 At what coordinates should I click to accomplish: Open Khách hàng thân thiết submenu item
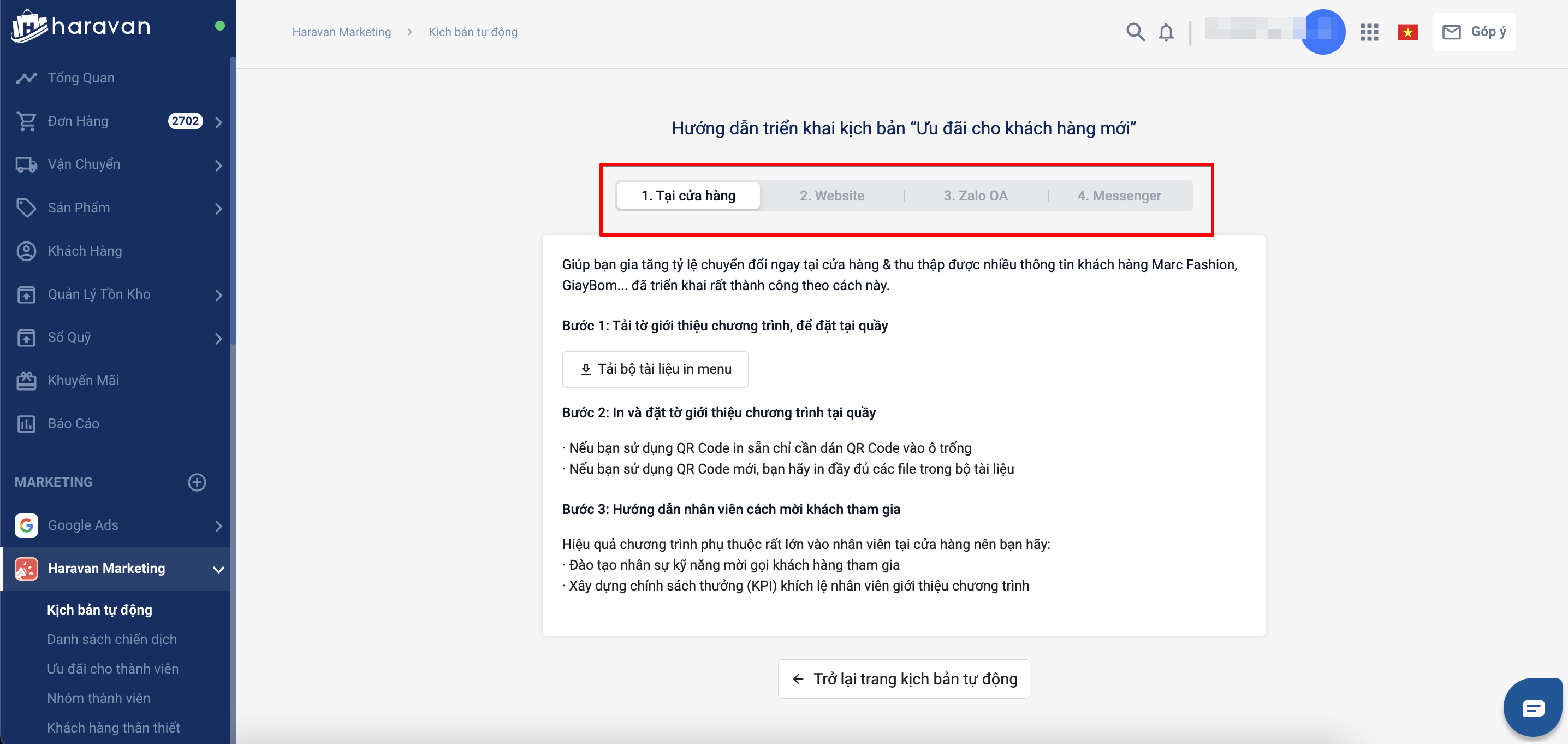(113, 727)
